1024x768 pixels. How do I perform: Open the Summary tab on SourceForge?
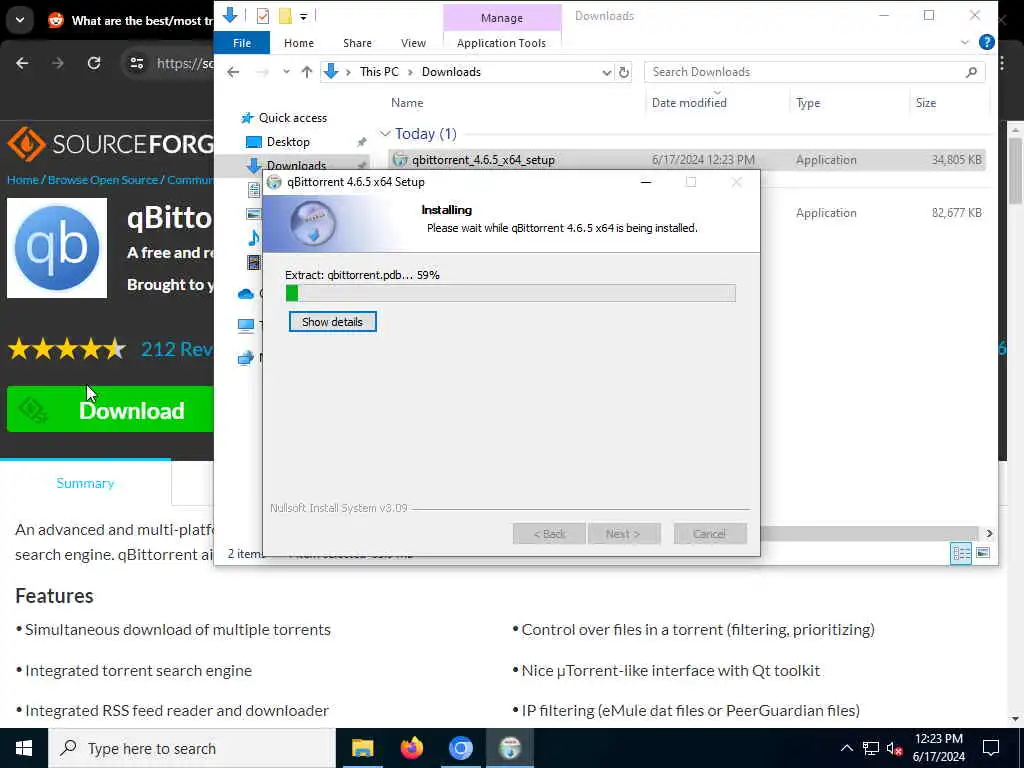[x=86, y=483]
